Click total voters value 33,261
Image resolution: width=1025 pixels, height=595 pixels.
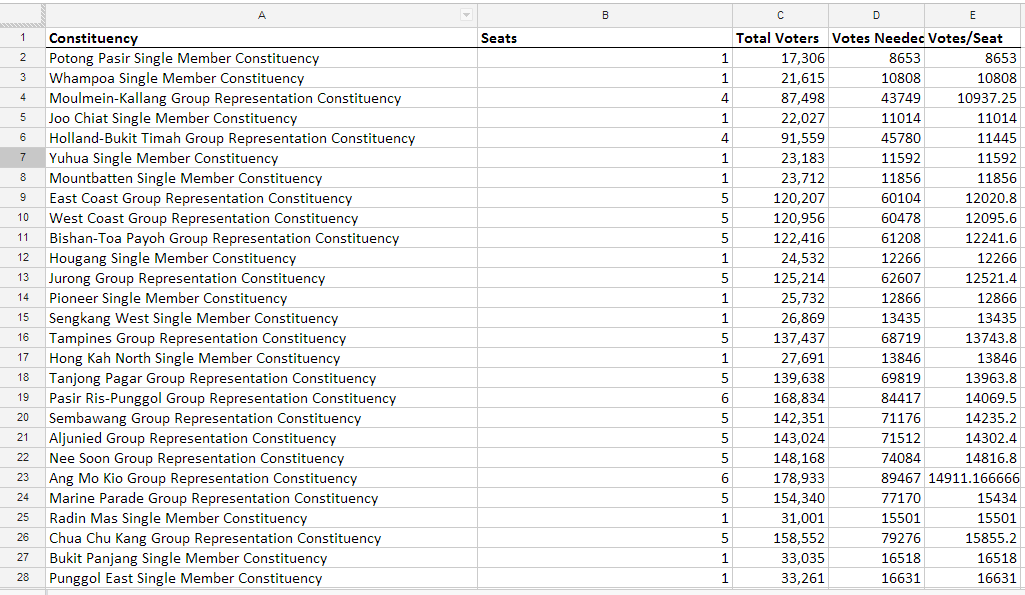(780, 577)
